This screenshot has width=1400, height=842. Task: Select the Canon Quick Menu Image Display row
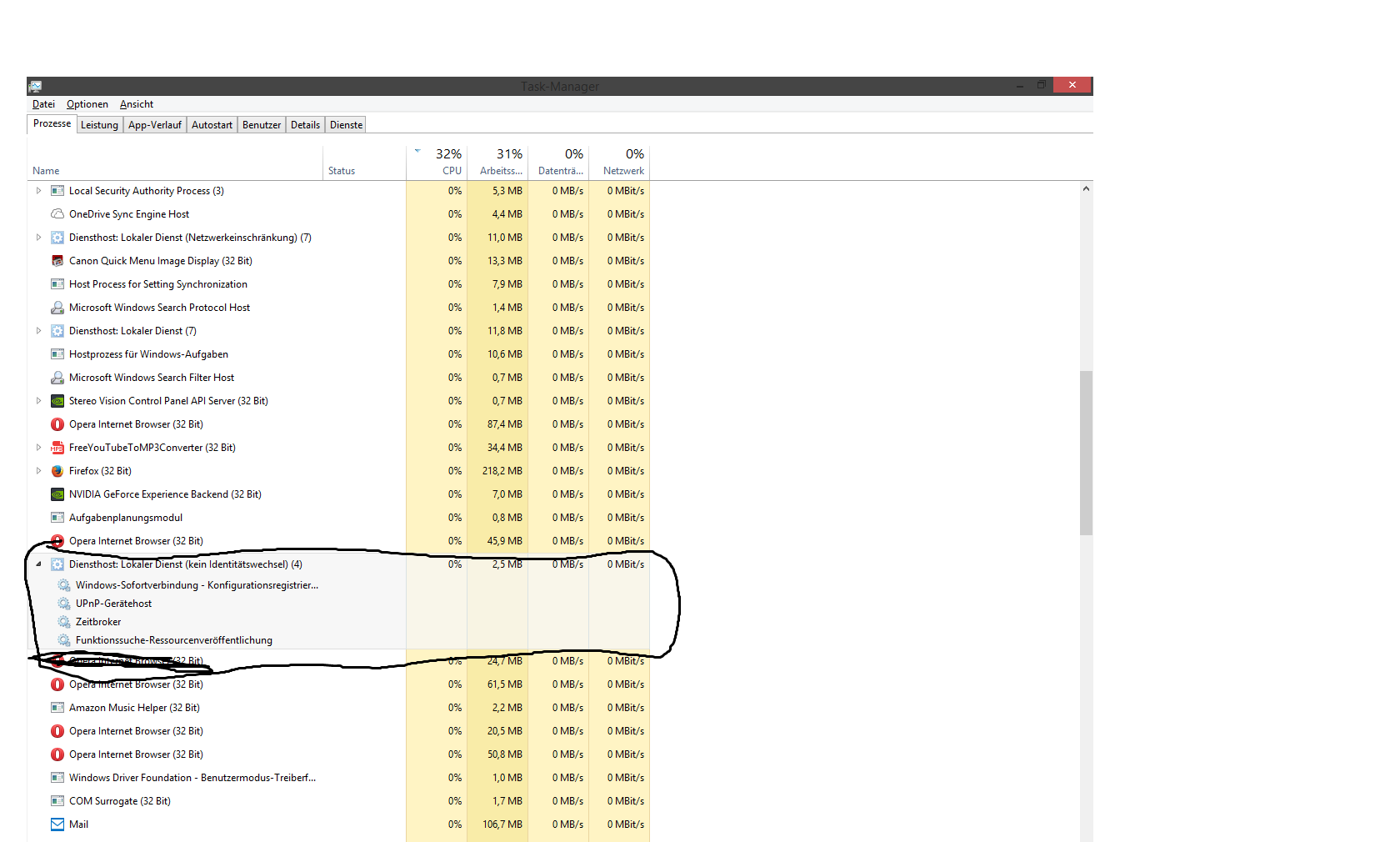click(x=338, y=261)
